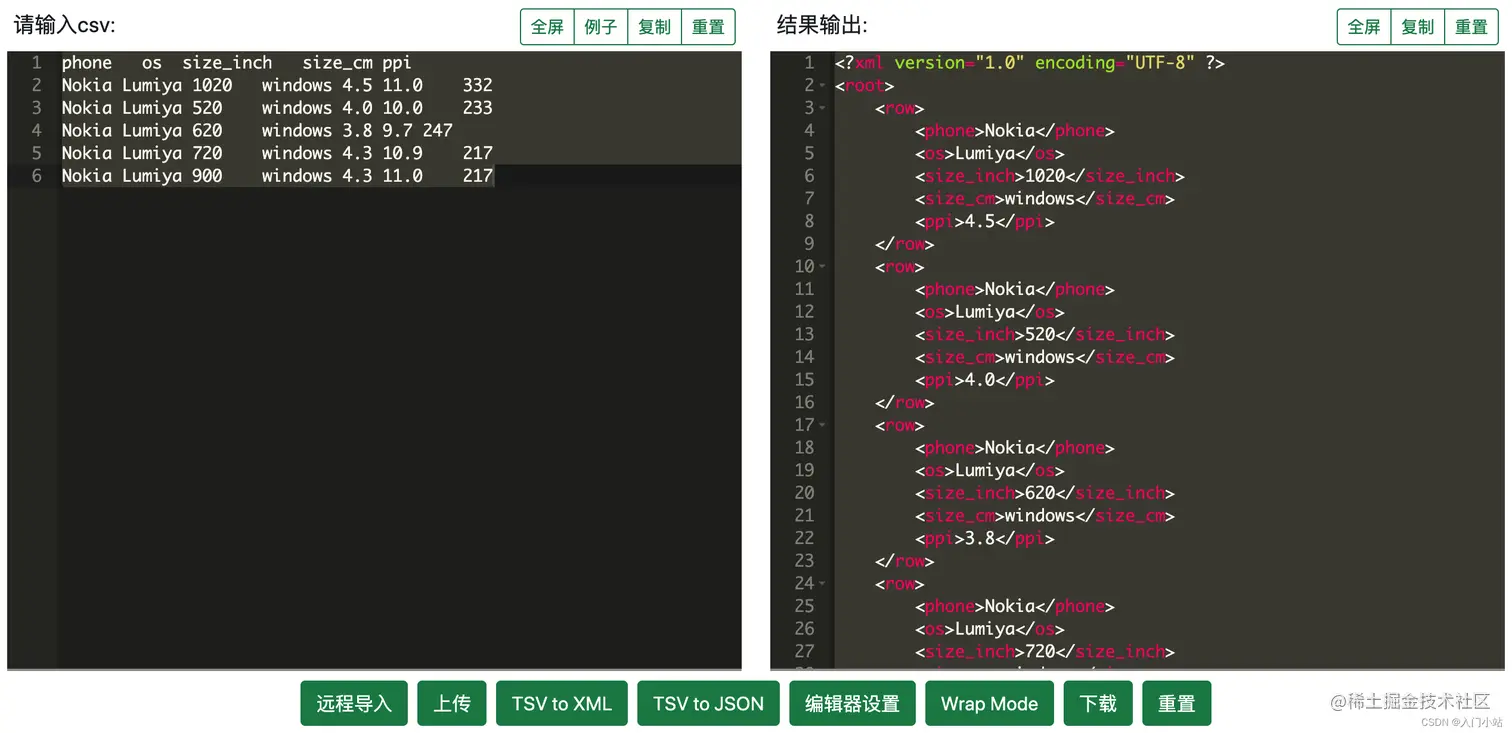The image size is (1512, 733).
Task: Collapse the first row element fold arrow
Action: click(822, 108)
